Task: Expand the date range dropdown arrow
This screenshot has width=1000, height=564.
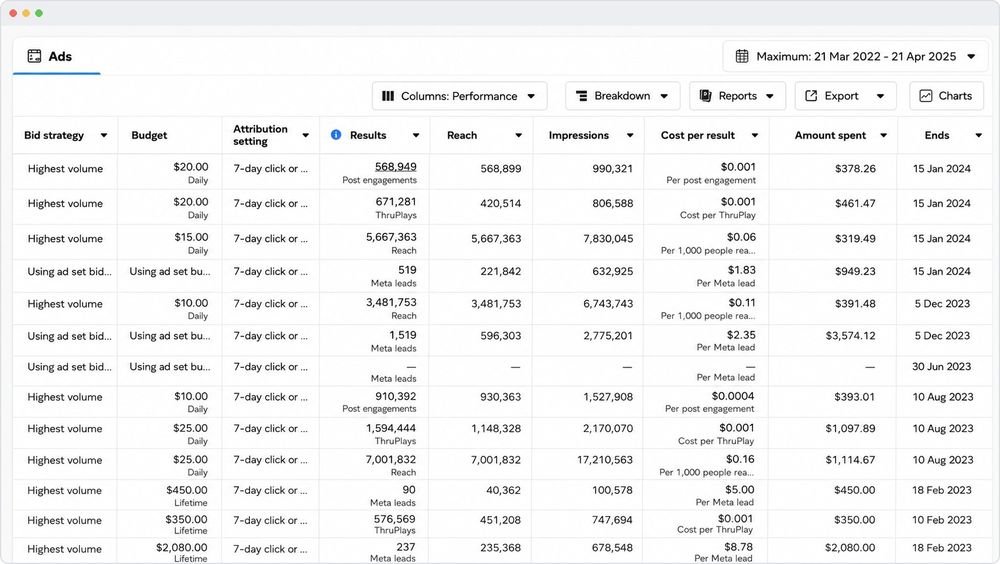Action: click(x=971, y=56)
